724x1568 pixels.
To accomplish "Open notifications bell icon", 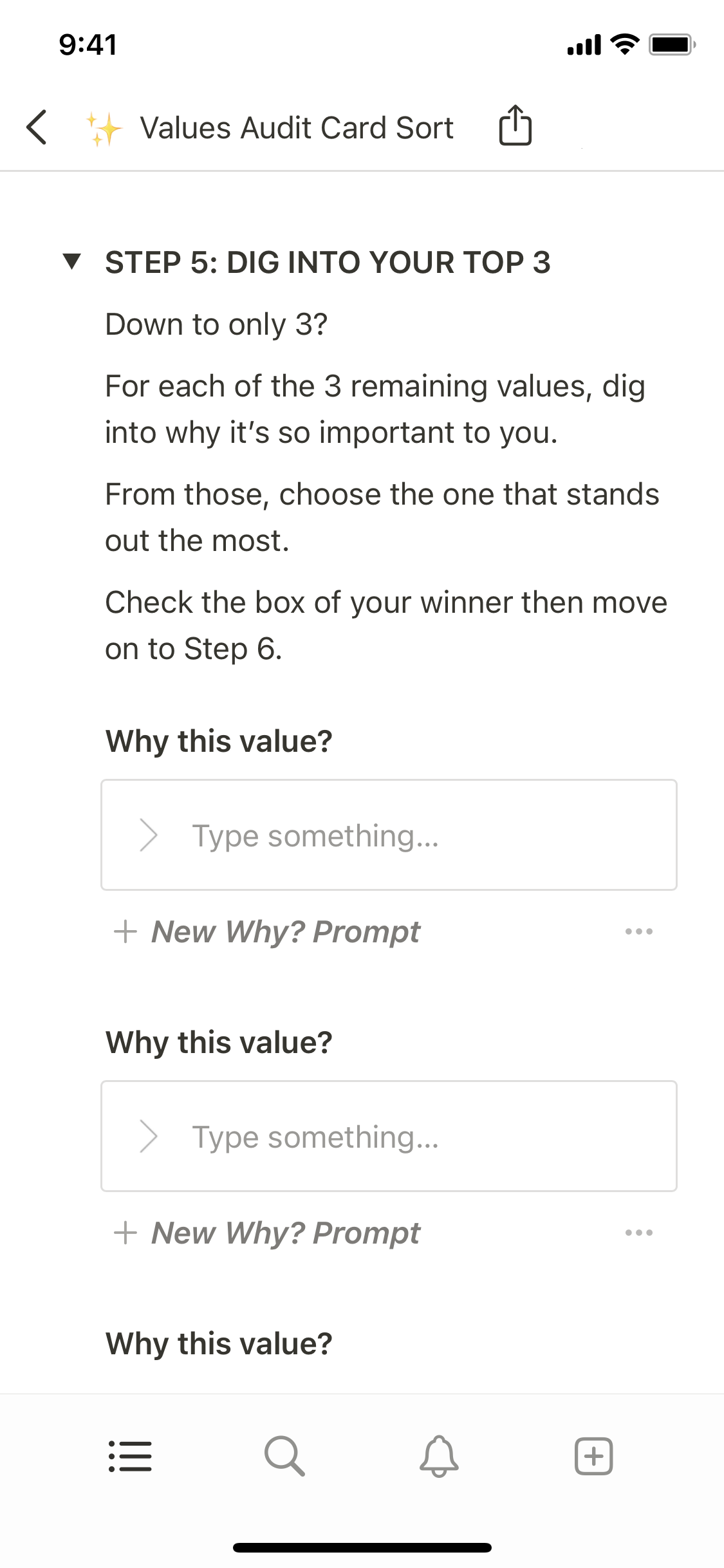I will (439, 1456).
